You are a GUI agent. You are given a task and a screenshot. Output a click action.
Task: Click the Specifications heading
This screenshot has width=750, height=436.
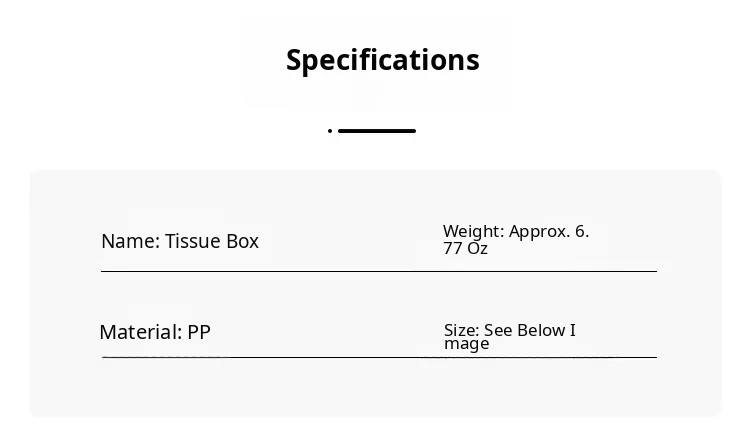[x=382, y=60]
